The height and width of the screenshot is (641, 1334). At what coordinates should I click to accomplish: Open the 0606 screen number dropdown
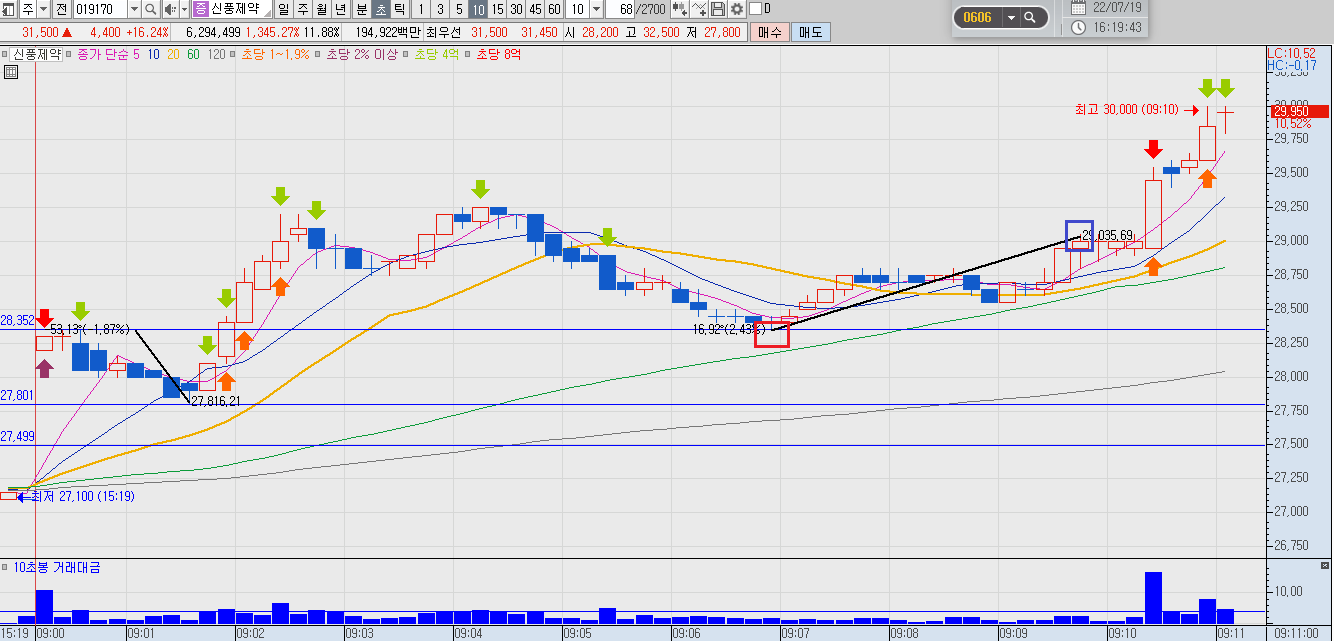[x=1010, y=17]
